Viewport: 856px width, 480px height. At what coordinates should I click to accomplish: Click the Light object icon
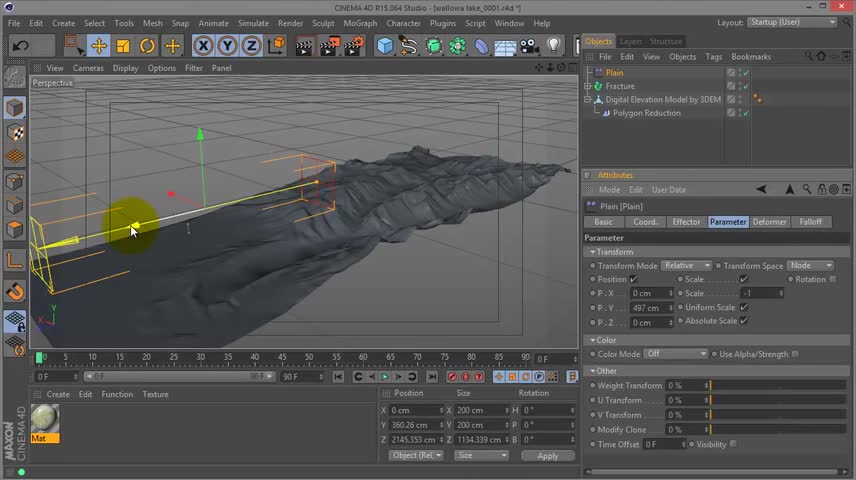point(554,46)
